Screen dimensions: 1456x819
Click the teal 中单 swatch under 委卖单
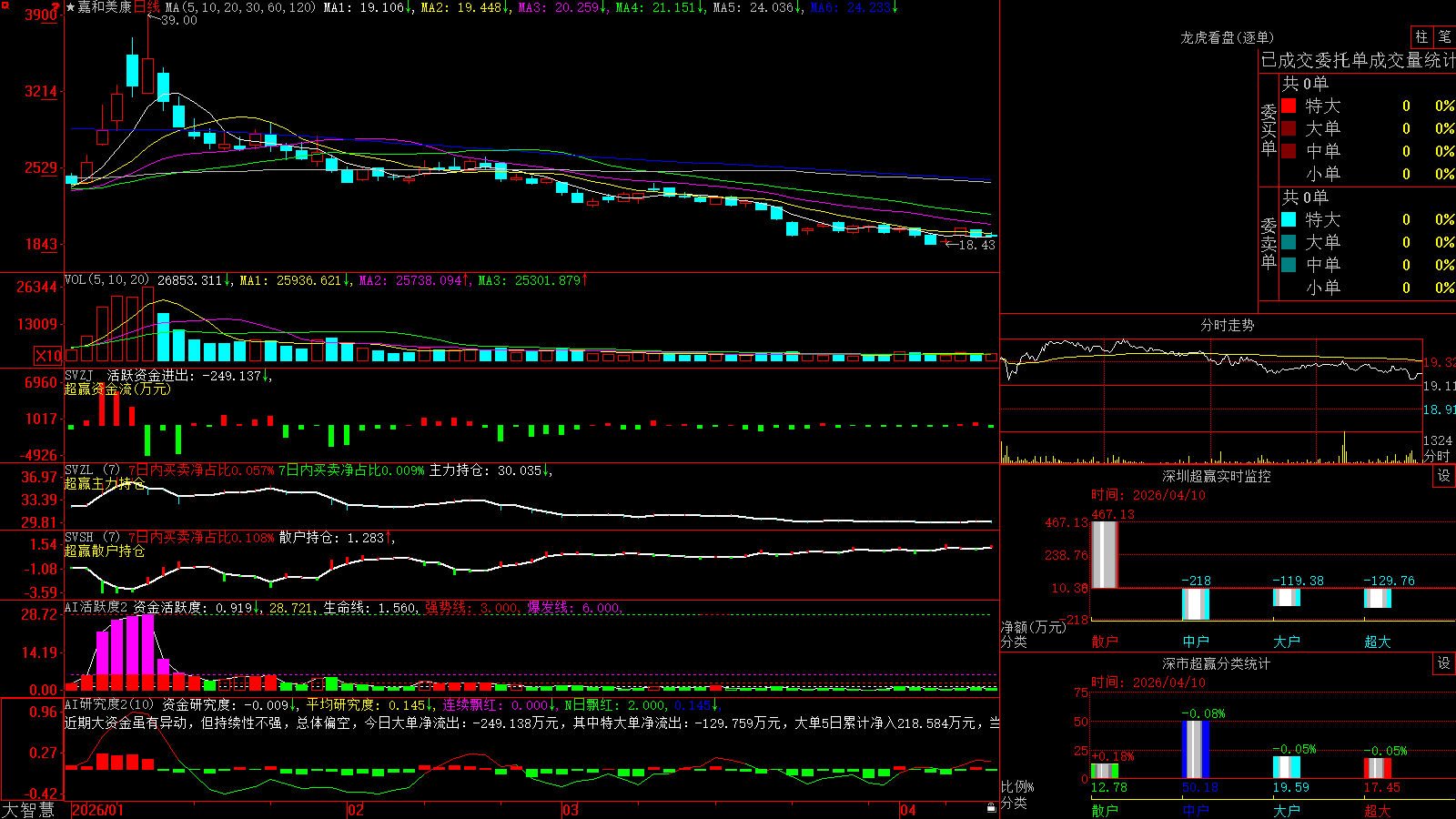point(1289,265)
